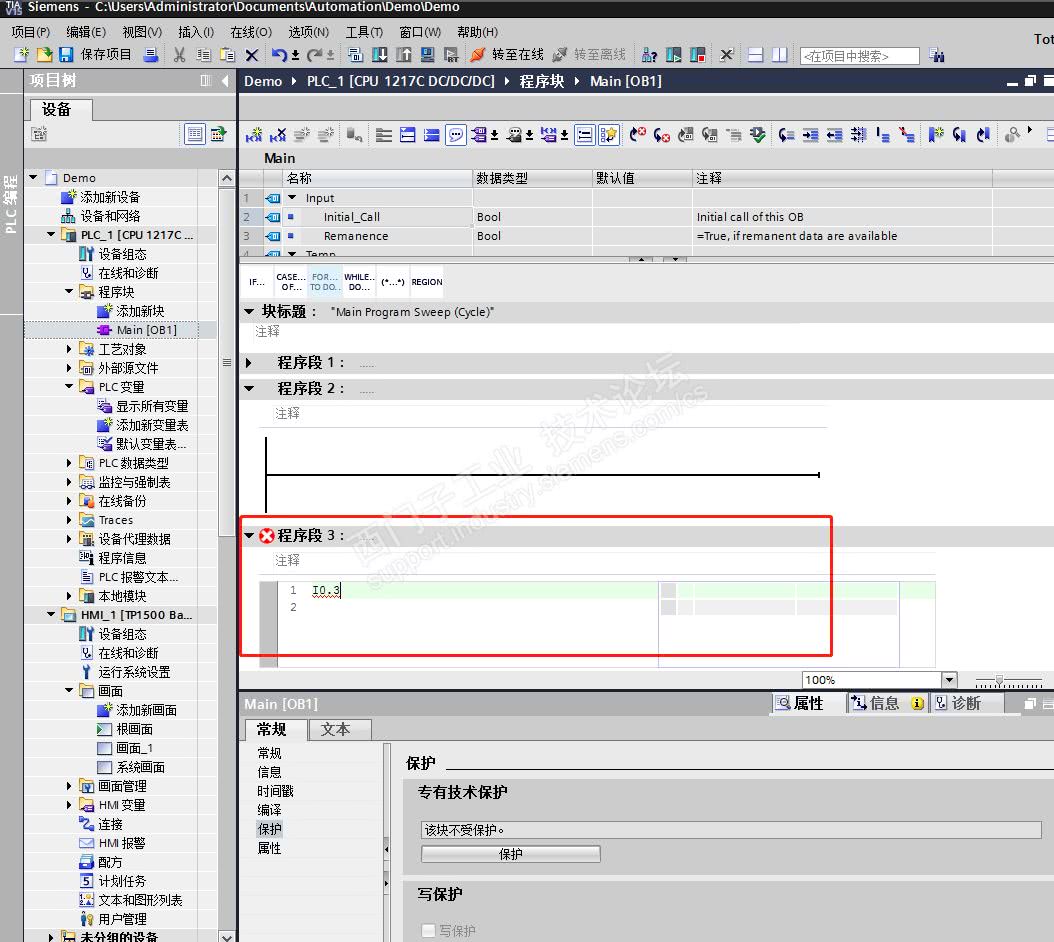Insert IF statement from instruction bar
The width and height of the screenshot is (1054, 942).
point(257,282)
